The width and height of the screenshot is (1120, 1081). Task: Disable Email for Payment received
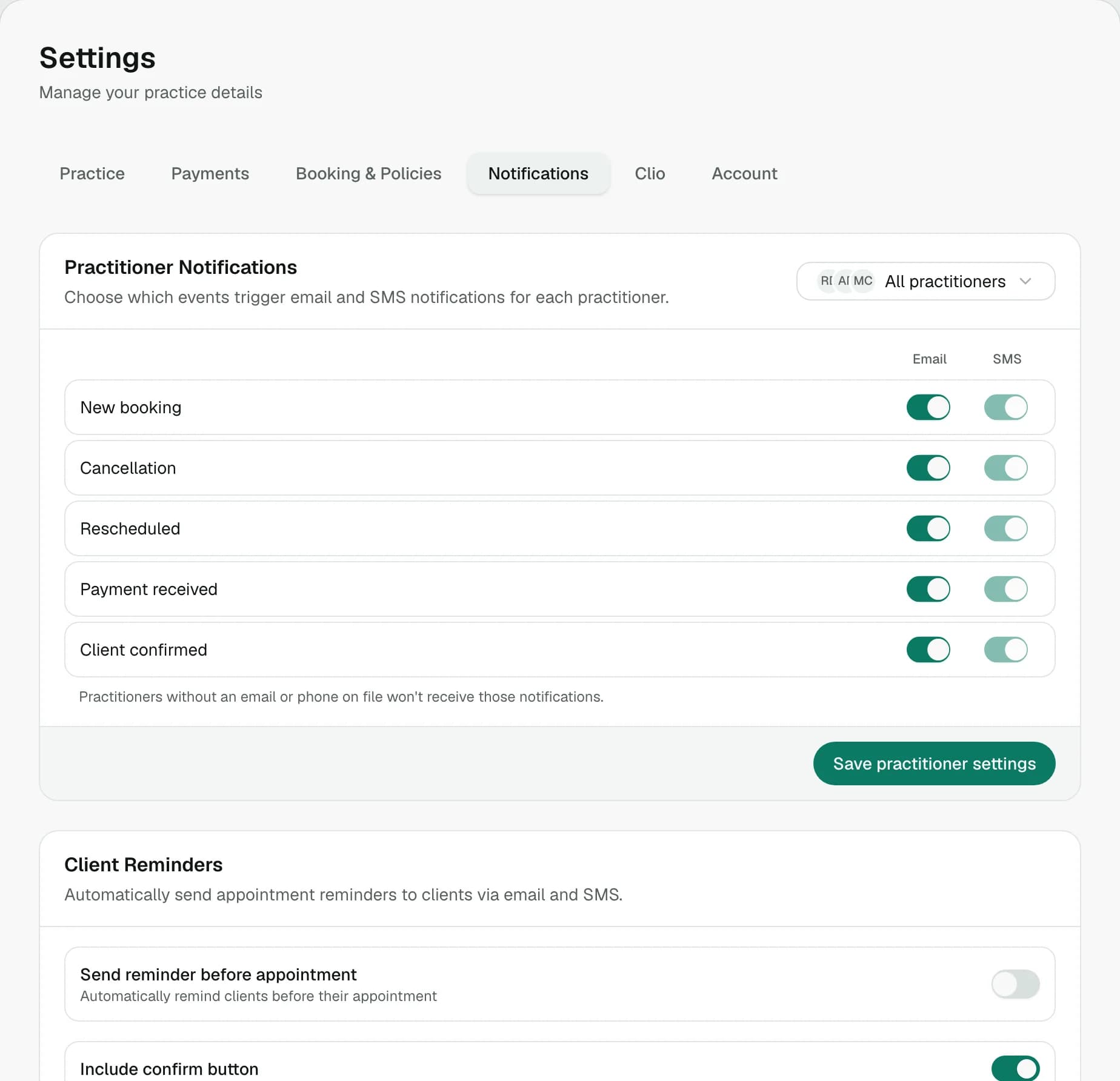point(928,589)
